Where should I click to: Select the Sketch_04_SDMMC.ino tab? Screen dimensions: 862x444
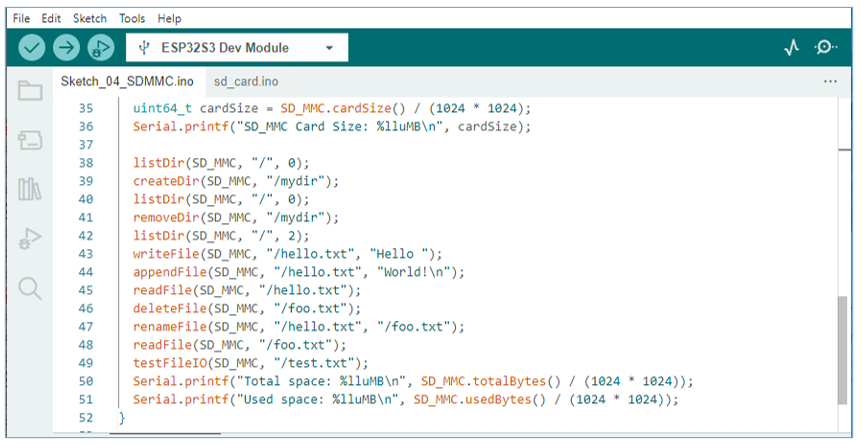[x=127, y=82]
